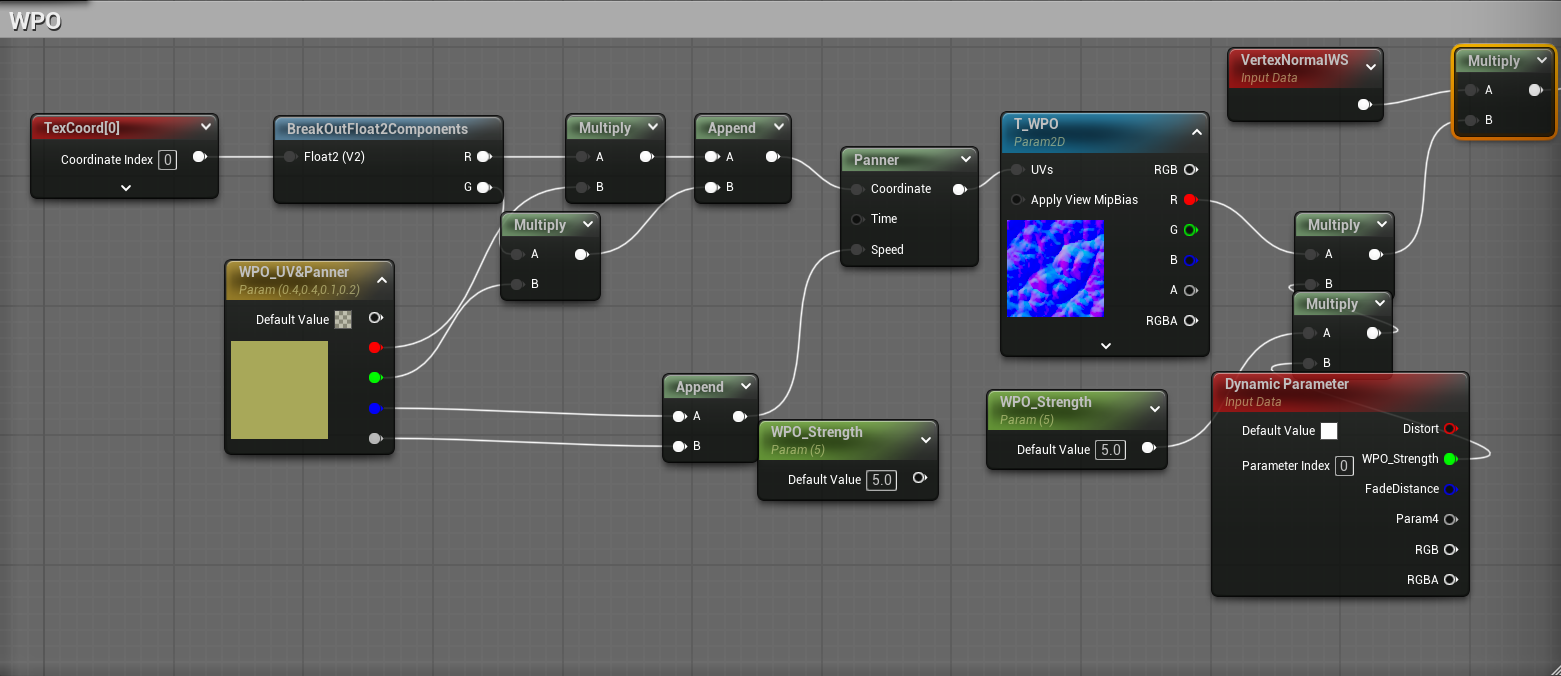Click the G output pin on BreakOutFloat2Components
The width and height of the screenshot is (1561, 676).
484,187
